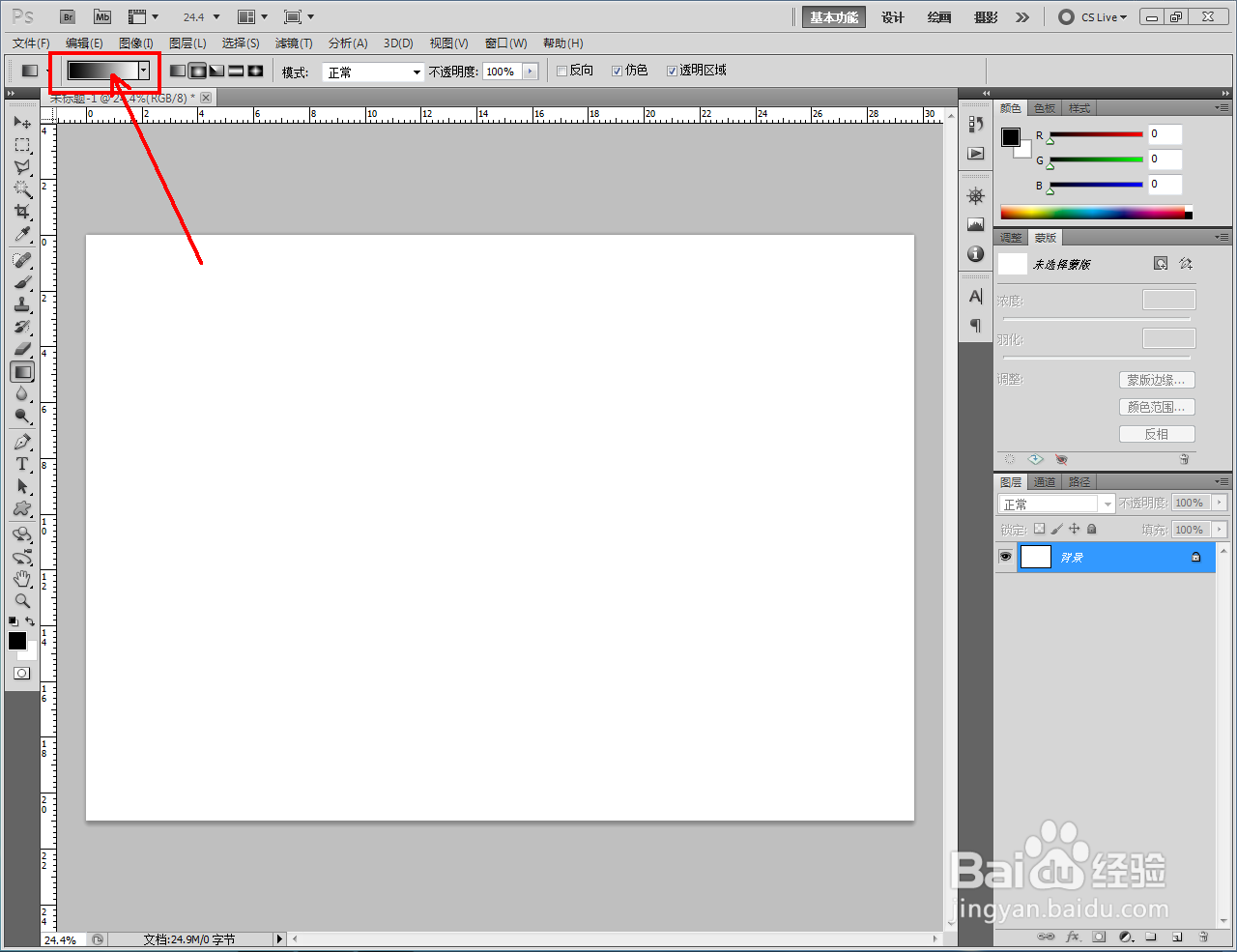Choose the linear gradient style
Image resolution: width=1237 pixels, height=952 pixels.
click(x=178, y=71)
